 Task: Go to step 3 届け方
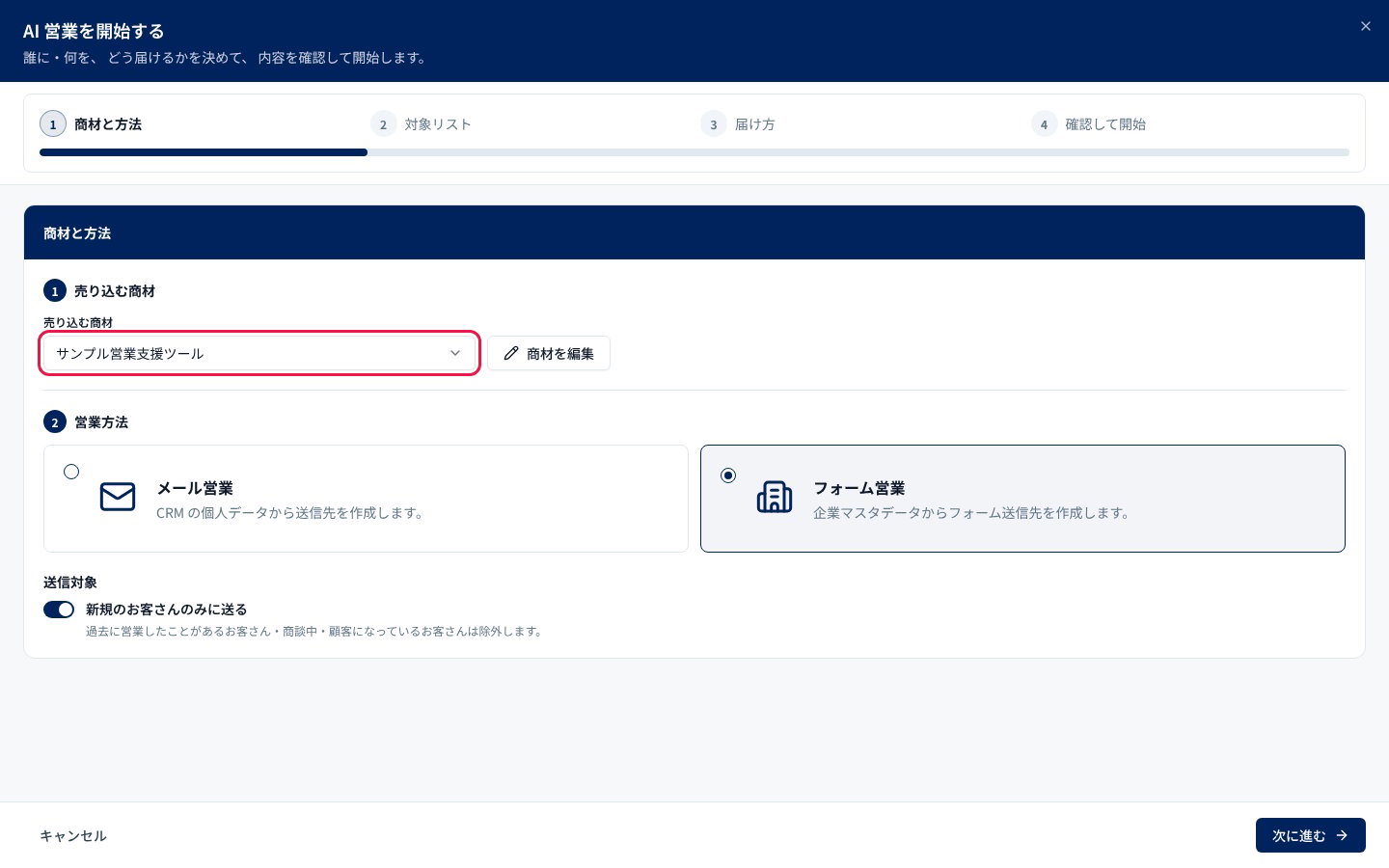738,124
